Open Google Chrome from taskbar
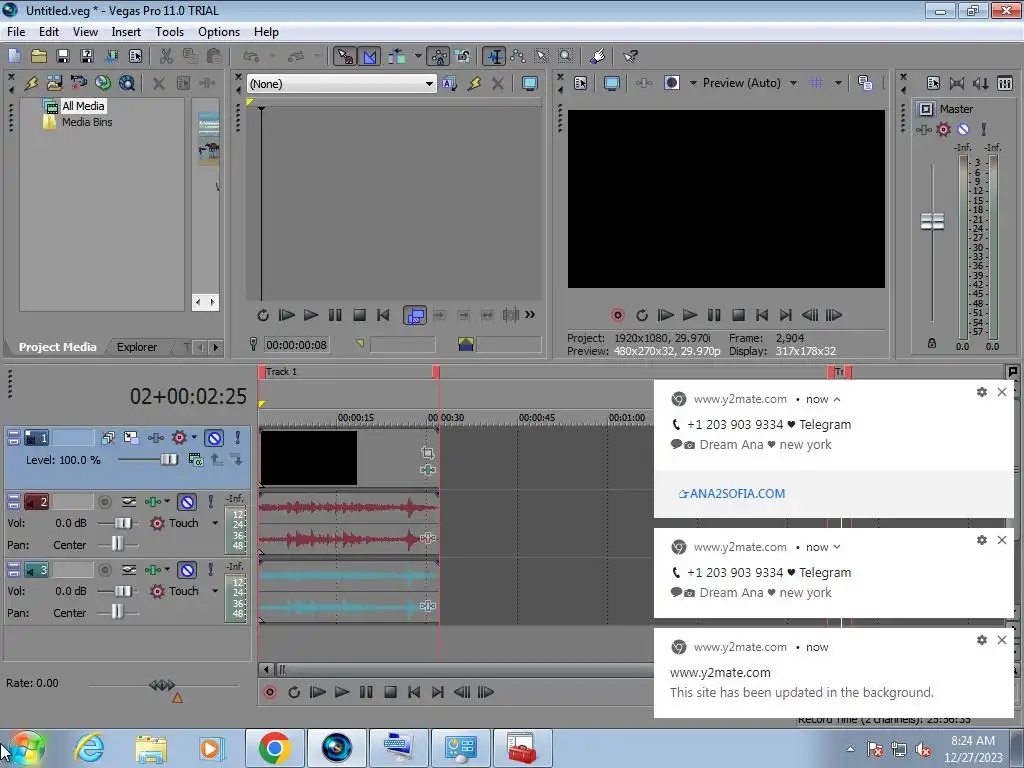Image resolution: width=1024 pixels, height=768 pixels. 274,748
